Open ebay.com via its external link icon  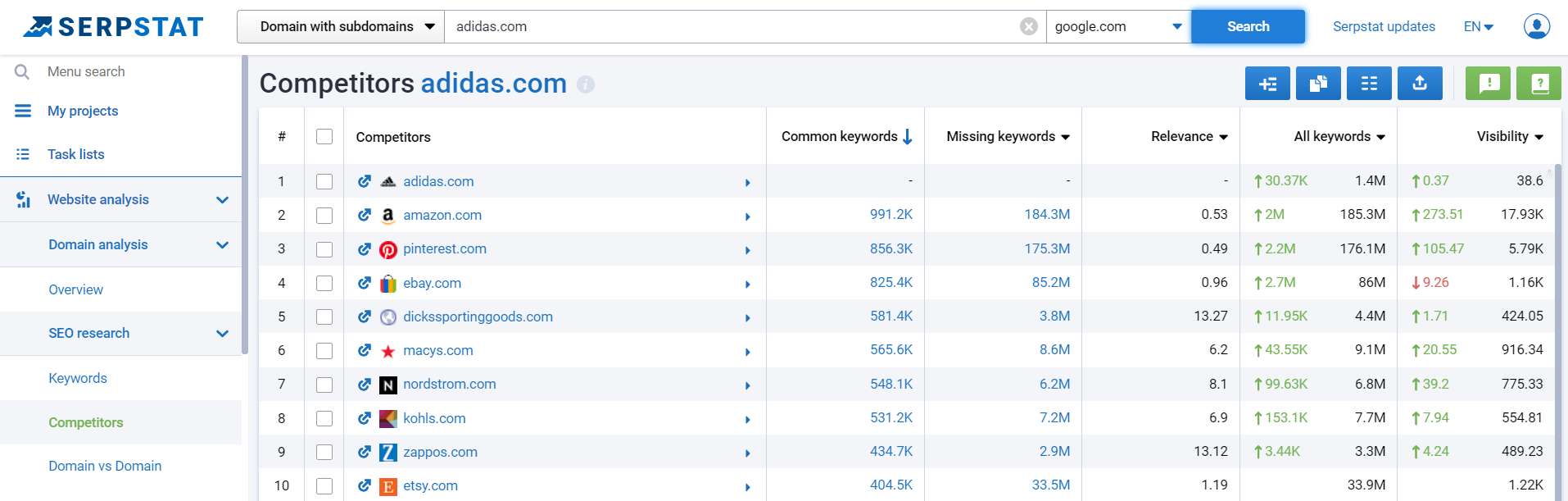point(365,283)
